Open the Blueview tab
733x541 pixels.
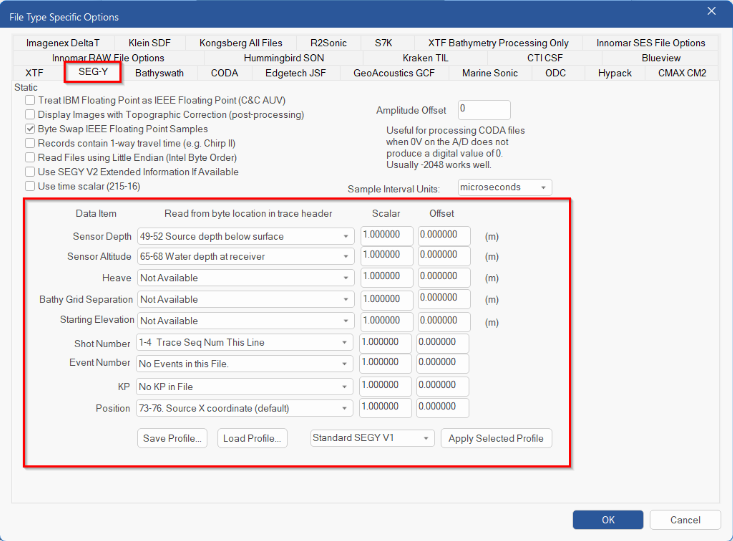pos(661,58)
